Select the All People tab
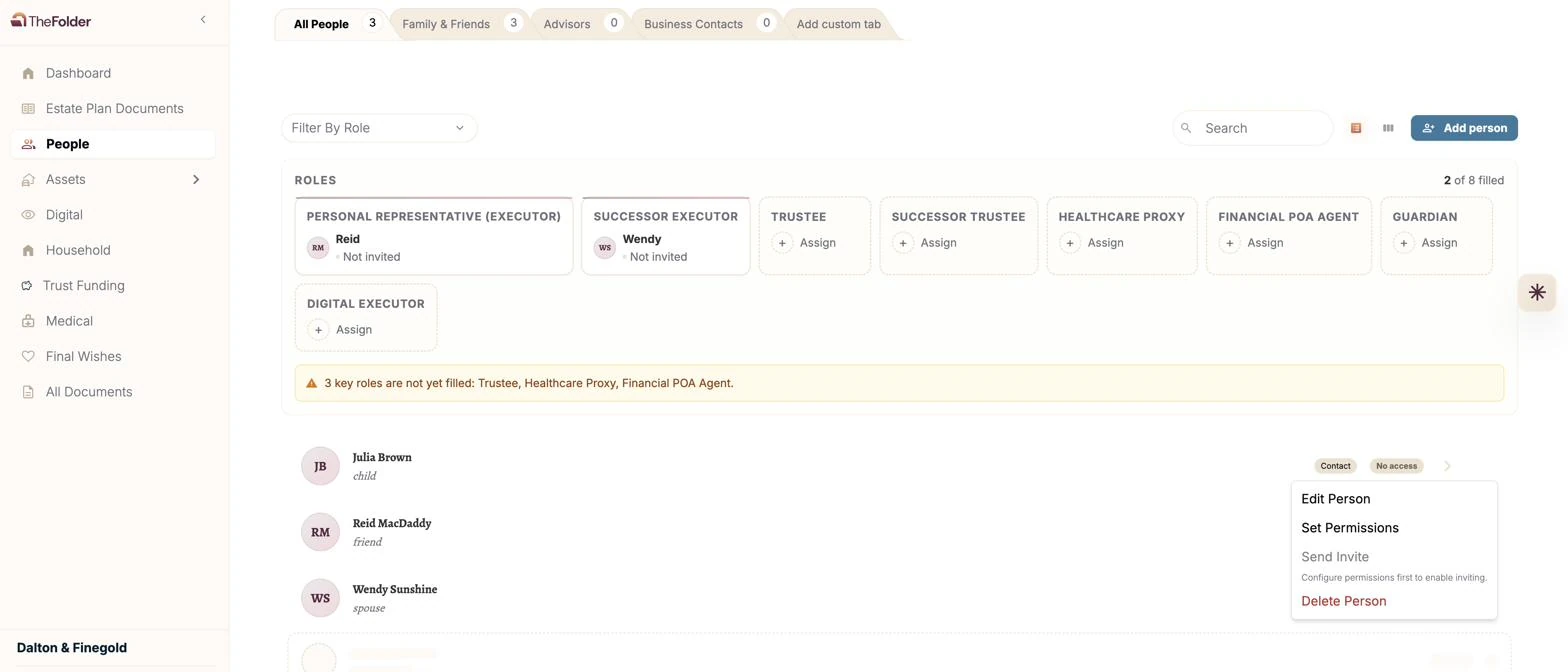This screenshot has height=672, width=1568. pyautogui.click(x=332, y=24)
